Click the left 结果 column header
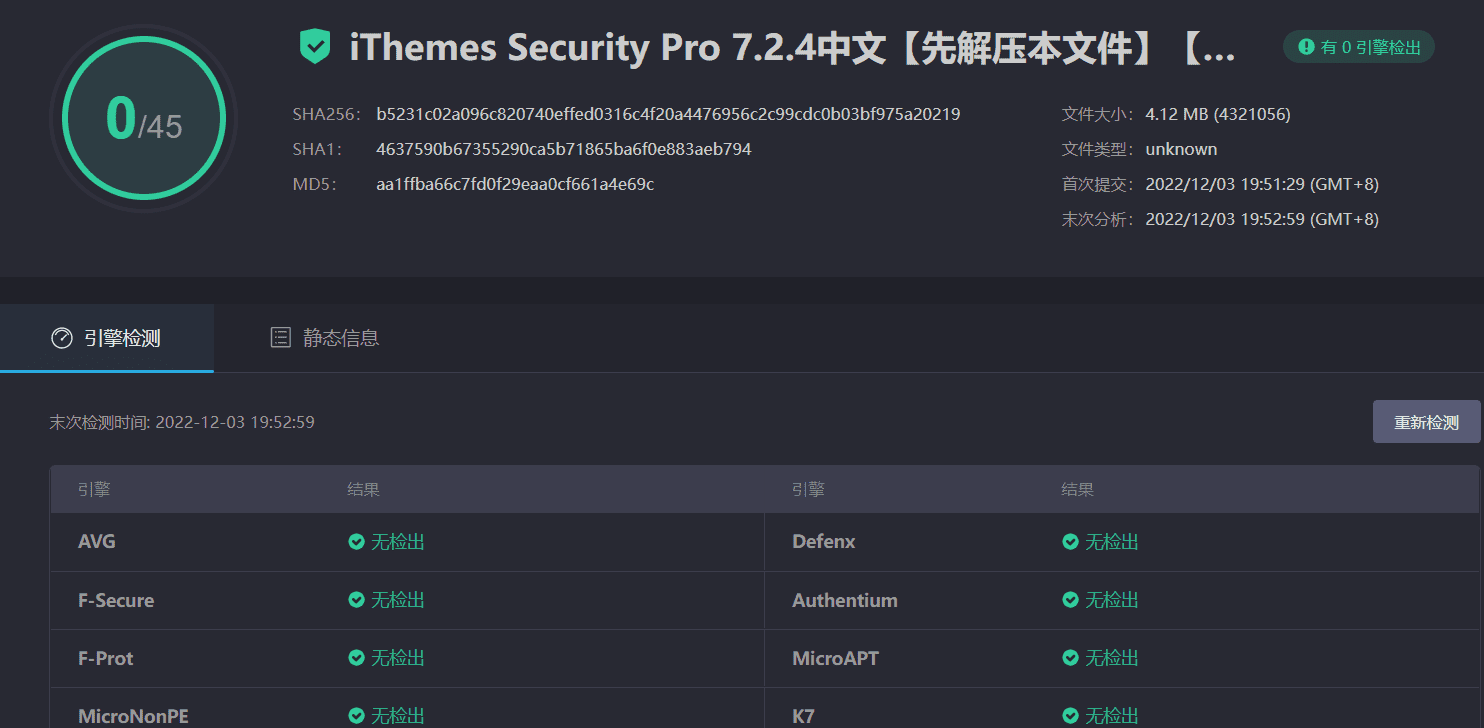 [x=364, y=490]
